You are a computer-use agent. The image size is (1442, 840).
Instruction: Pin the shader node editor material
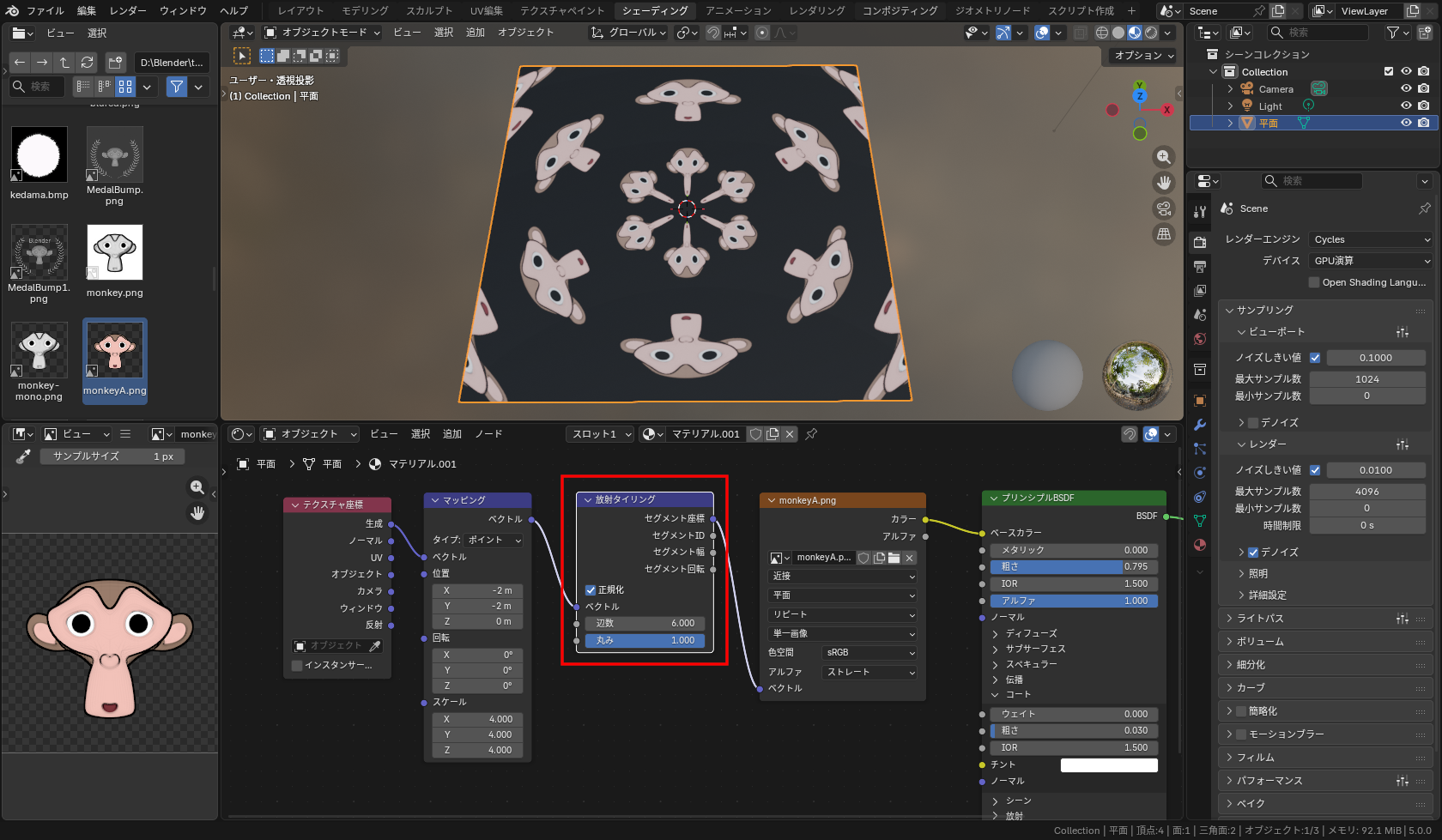point(811,434)
